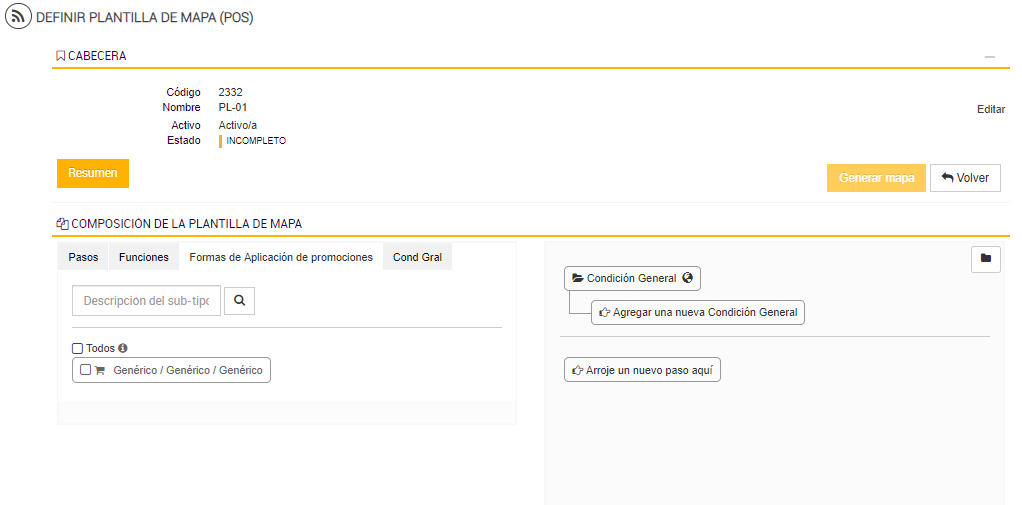Viewport: 1022px width, 505px height.
Task: Click the Generar mapa button
Action: (876, 178)
